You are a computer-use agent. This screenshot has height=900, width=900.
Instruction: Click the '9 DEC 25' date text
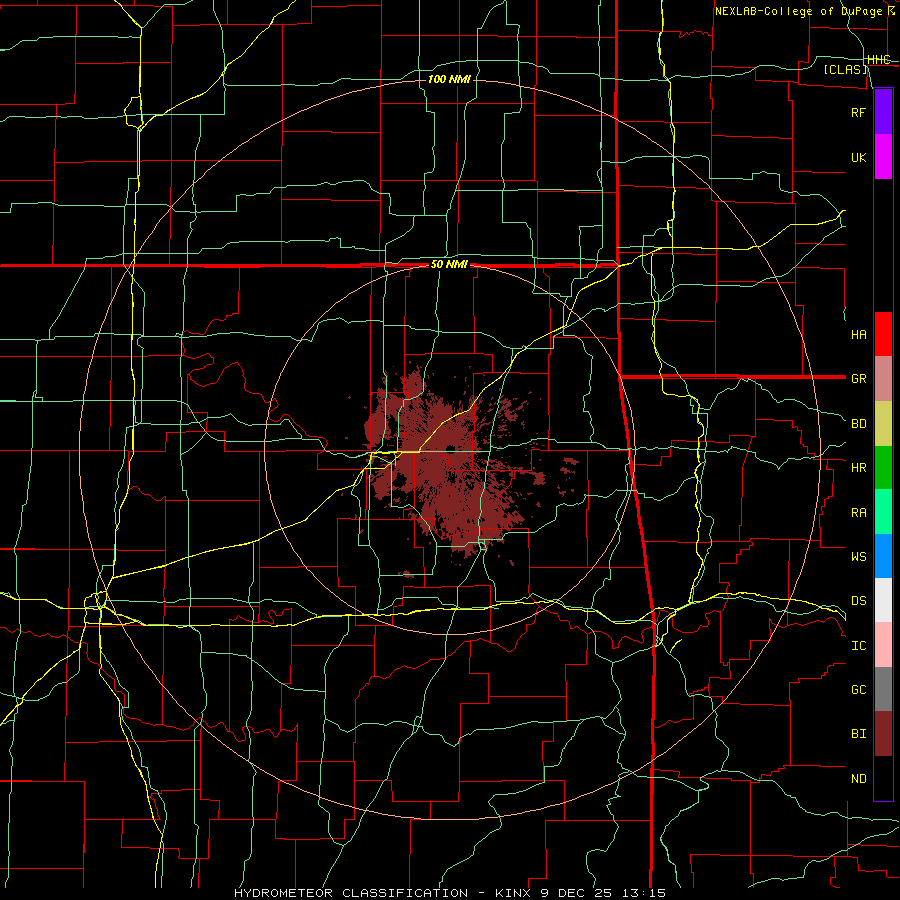click(576, 893)
